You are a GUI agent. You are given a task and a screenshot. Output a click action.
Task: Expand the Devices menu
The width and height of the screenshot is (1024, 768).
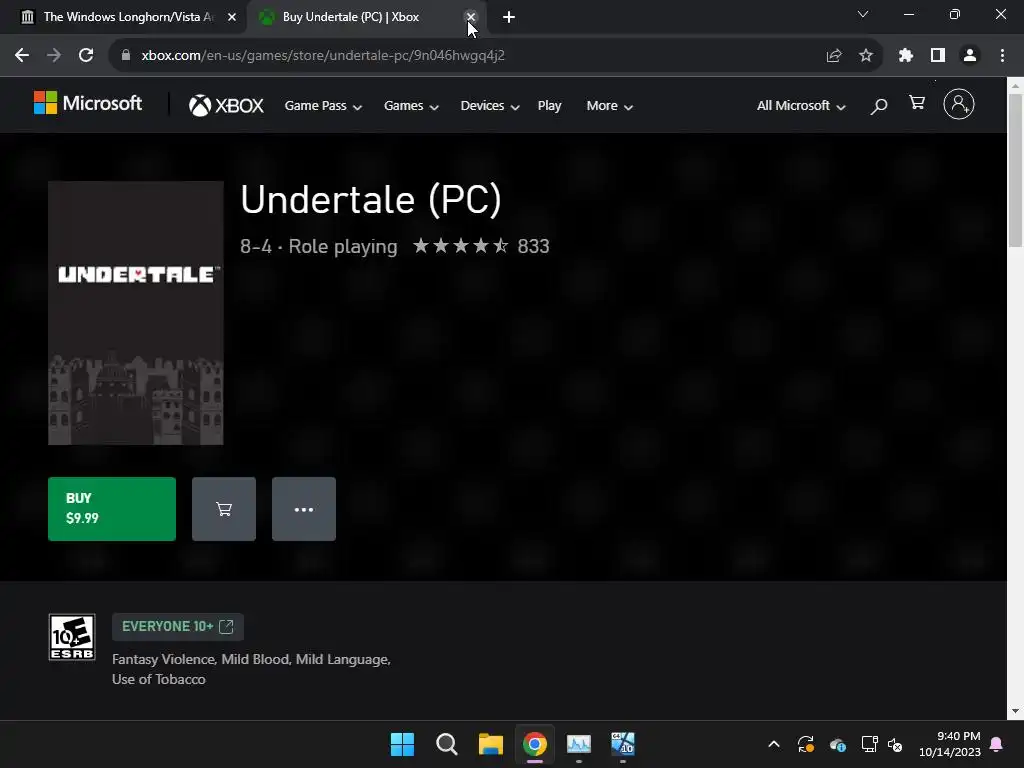490,106
